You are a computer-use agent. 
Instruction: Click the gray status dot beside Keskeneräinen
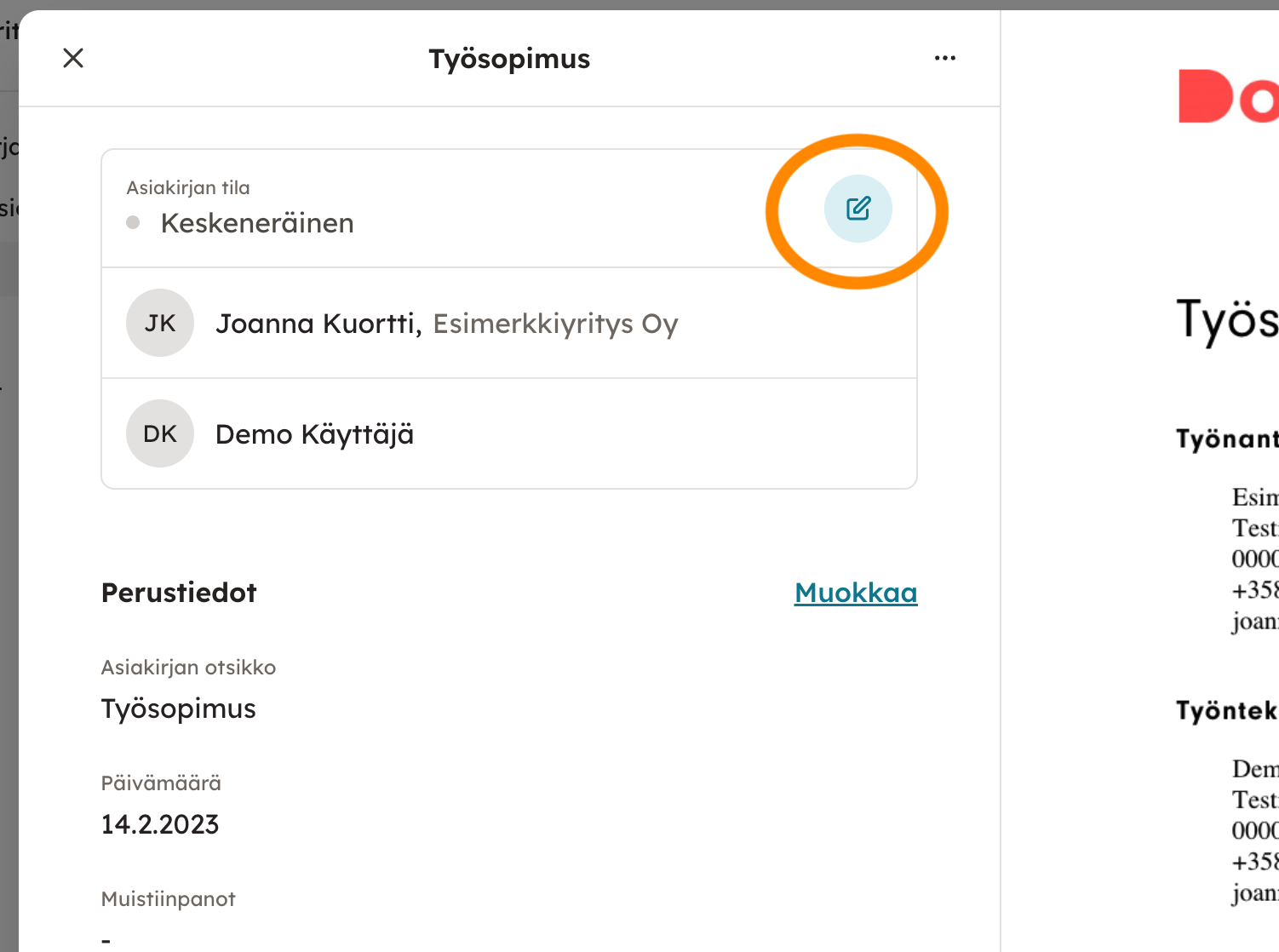(x=133, y=223)
